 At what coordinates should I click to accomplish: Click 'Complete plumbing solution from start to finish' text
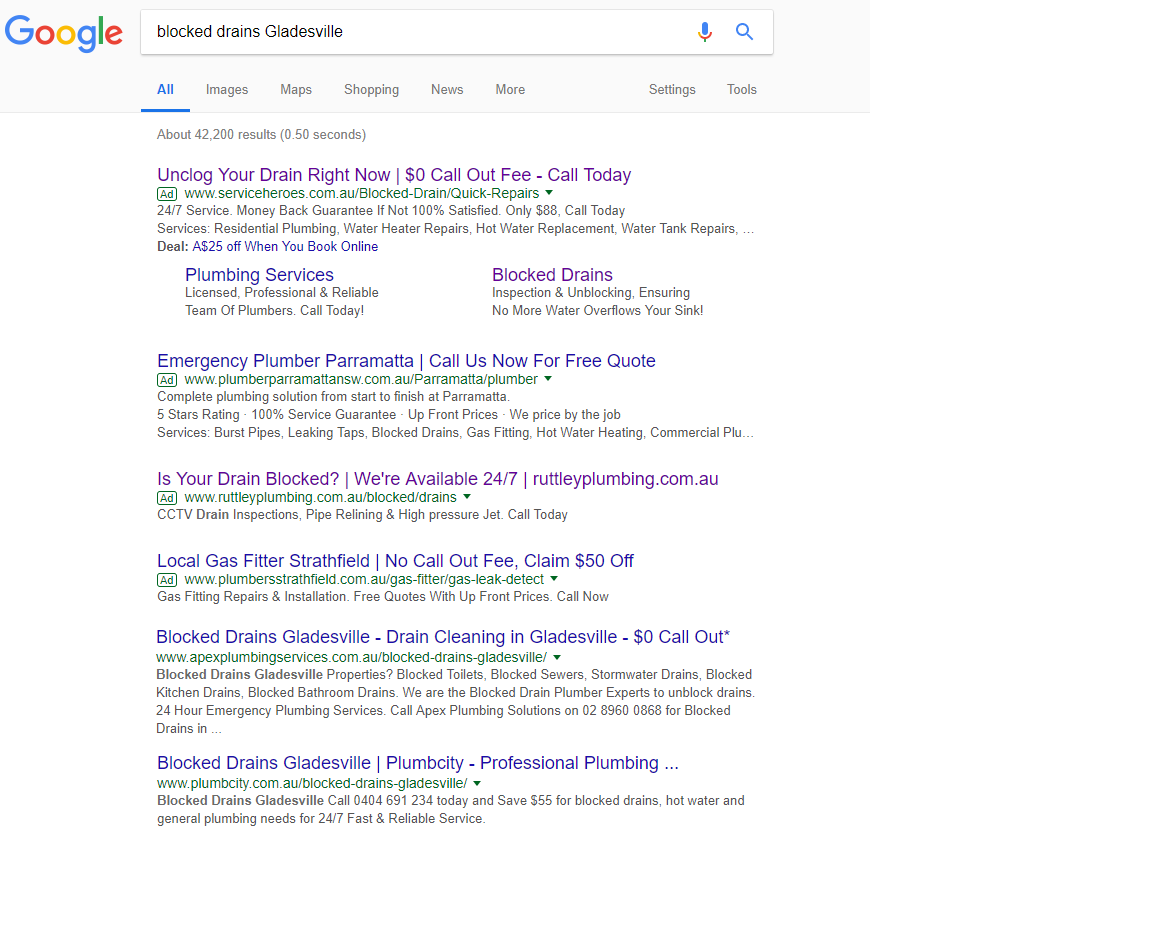pos(333,396)
